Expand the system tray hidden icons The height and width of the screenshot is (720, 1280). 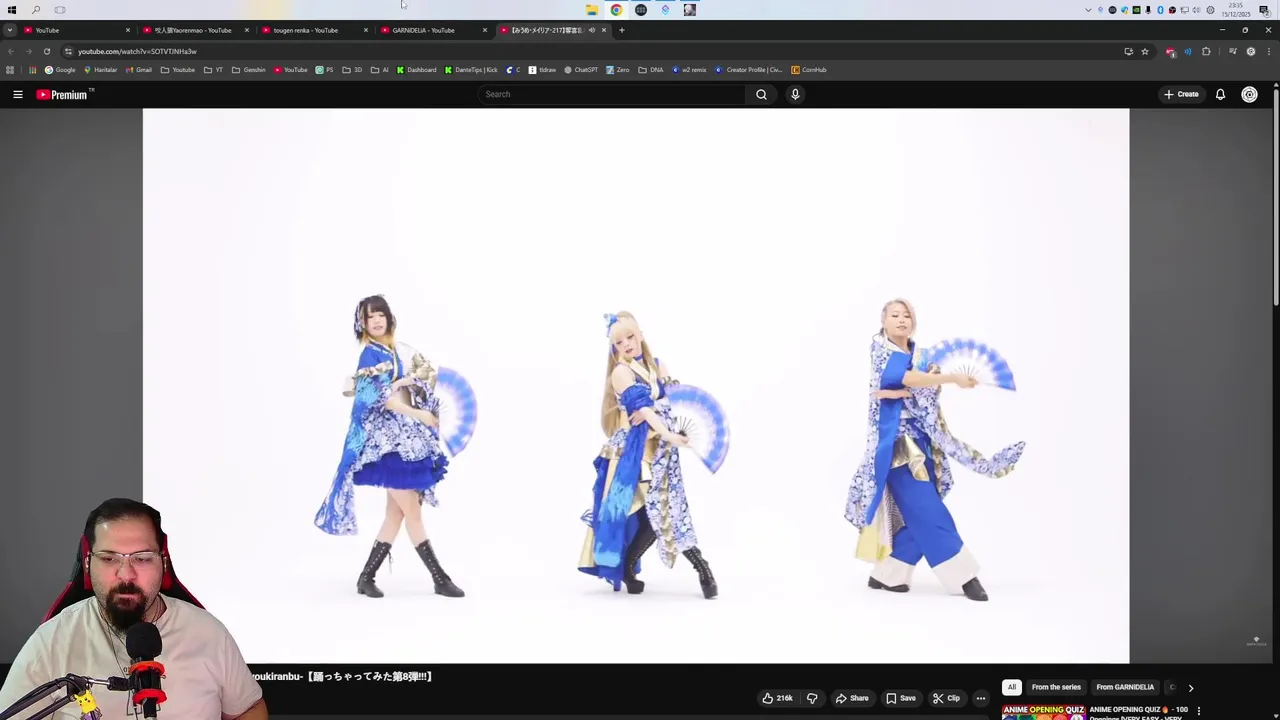pos(1088,10)
